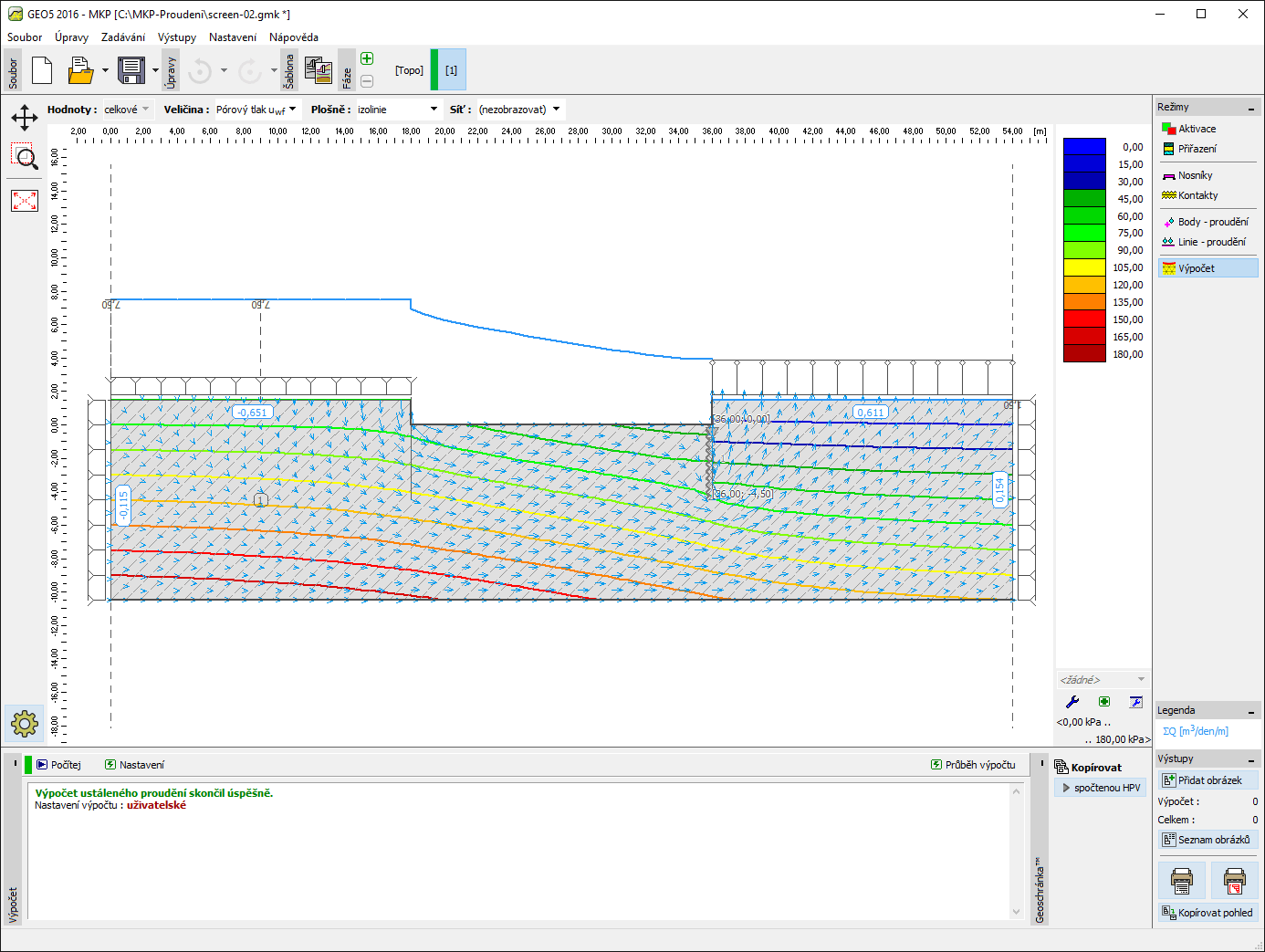Open the Soubor menu
This screenshot has width=1265, height=952.
click(25, 37)
